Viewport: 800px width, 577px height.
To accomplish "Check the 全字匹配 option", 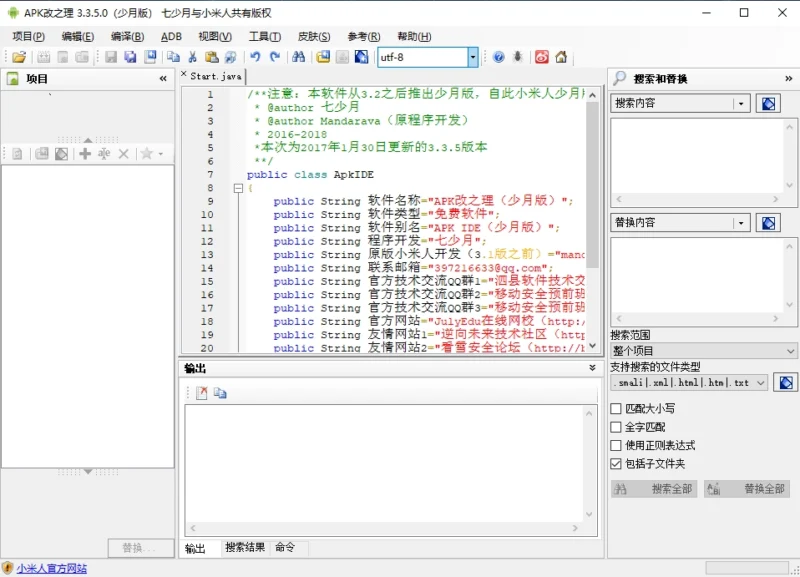I will click(x=618, y=425).
